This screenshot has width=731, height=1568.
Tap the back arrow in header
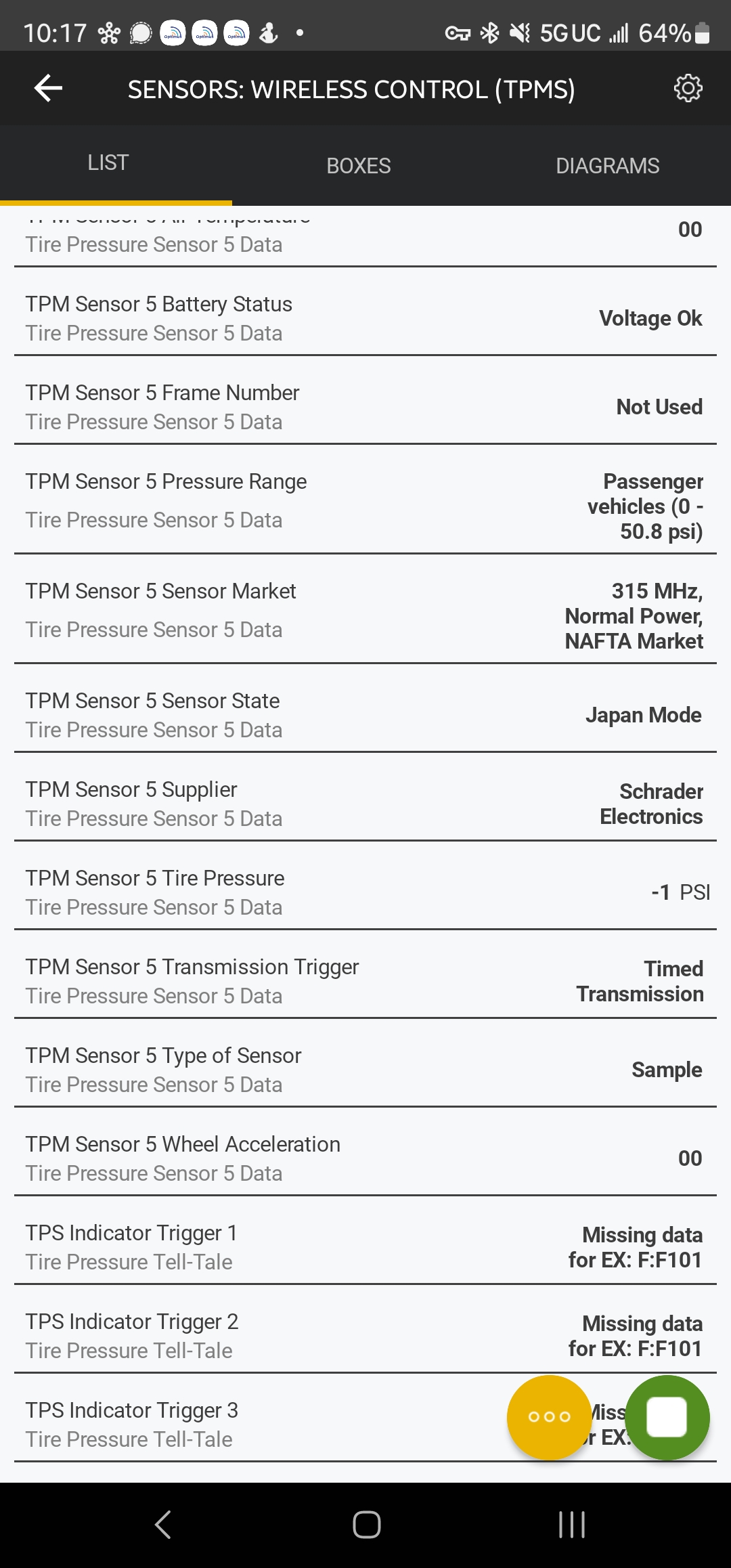48,88
